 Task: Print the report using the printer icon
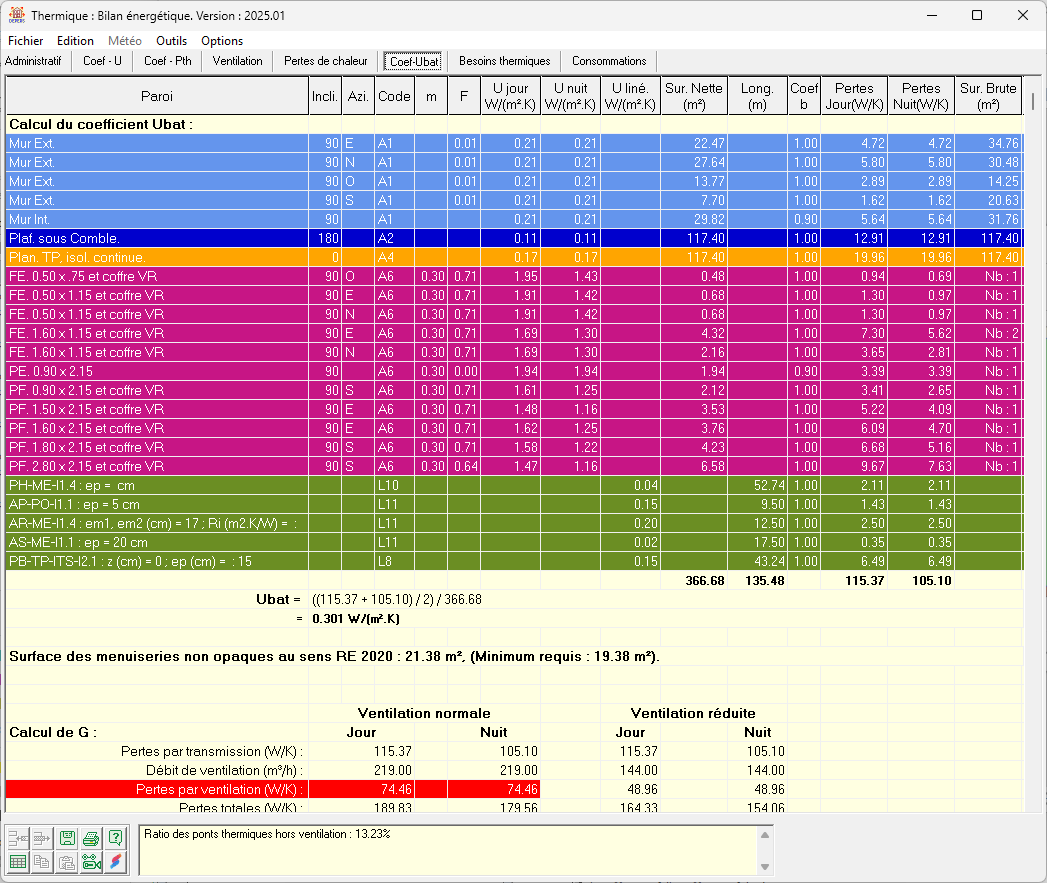click(x=91, y=838)
